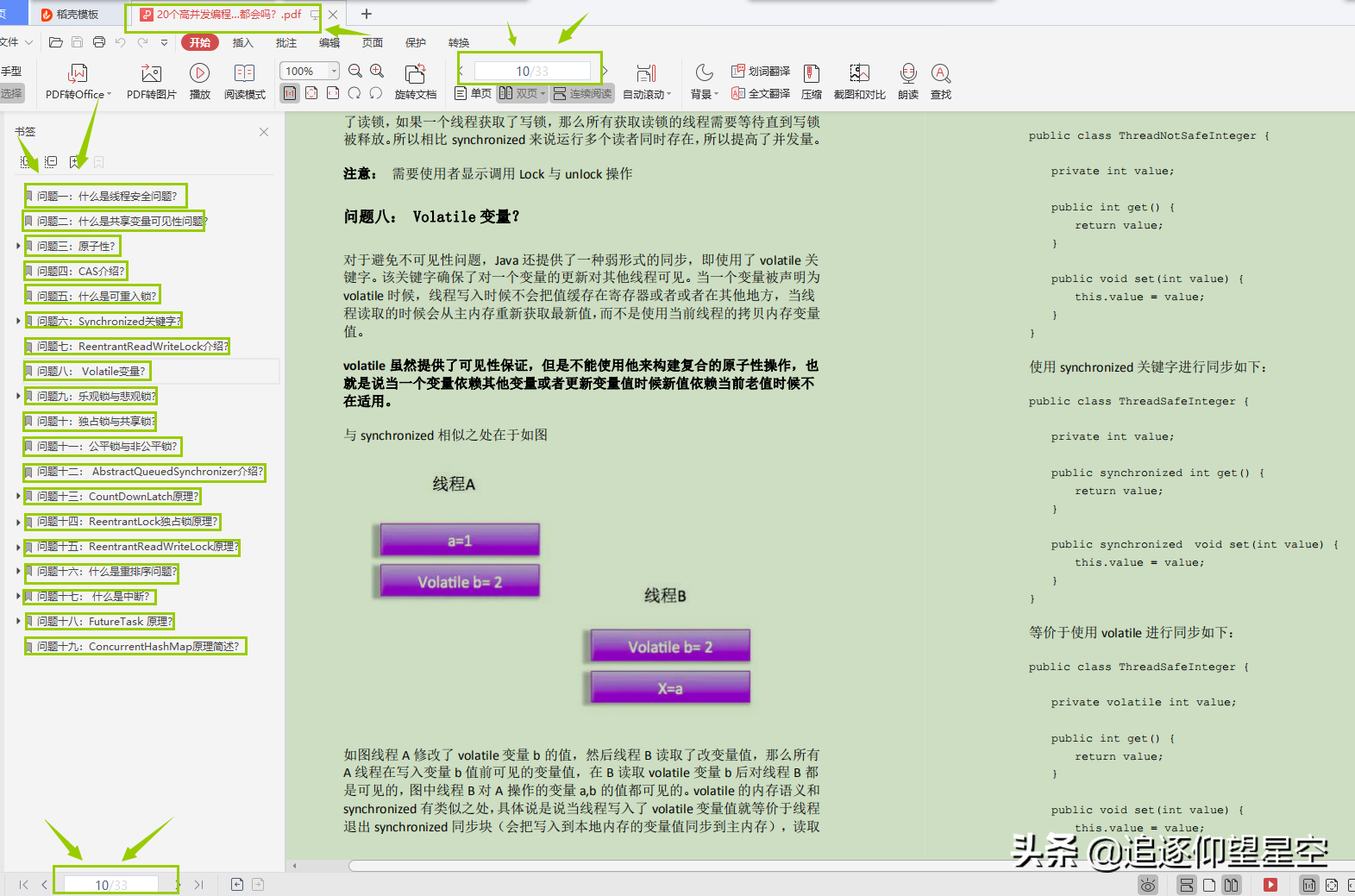The image size is (1355, 896).
Task: Open PDF转图片 export tool
Action: 151,82
